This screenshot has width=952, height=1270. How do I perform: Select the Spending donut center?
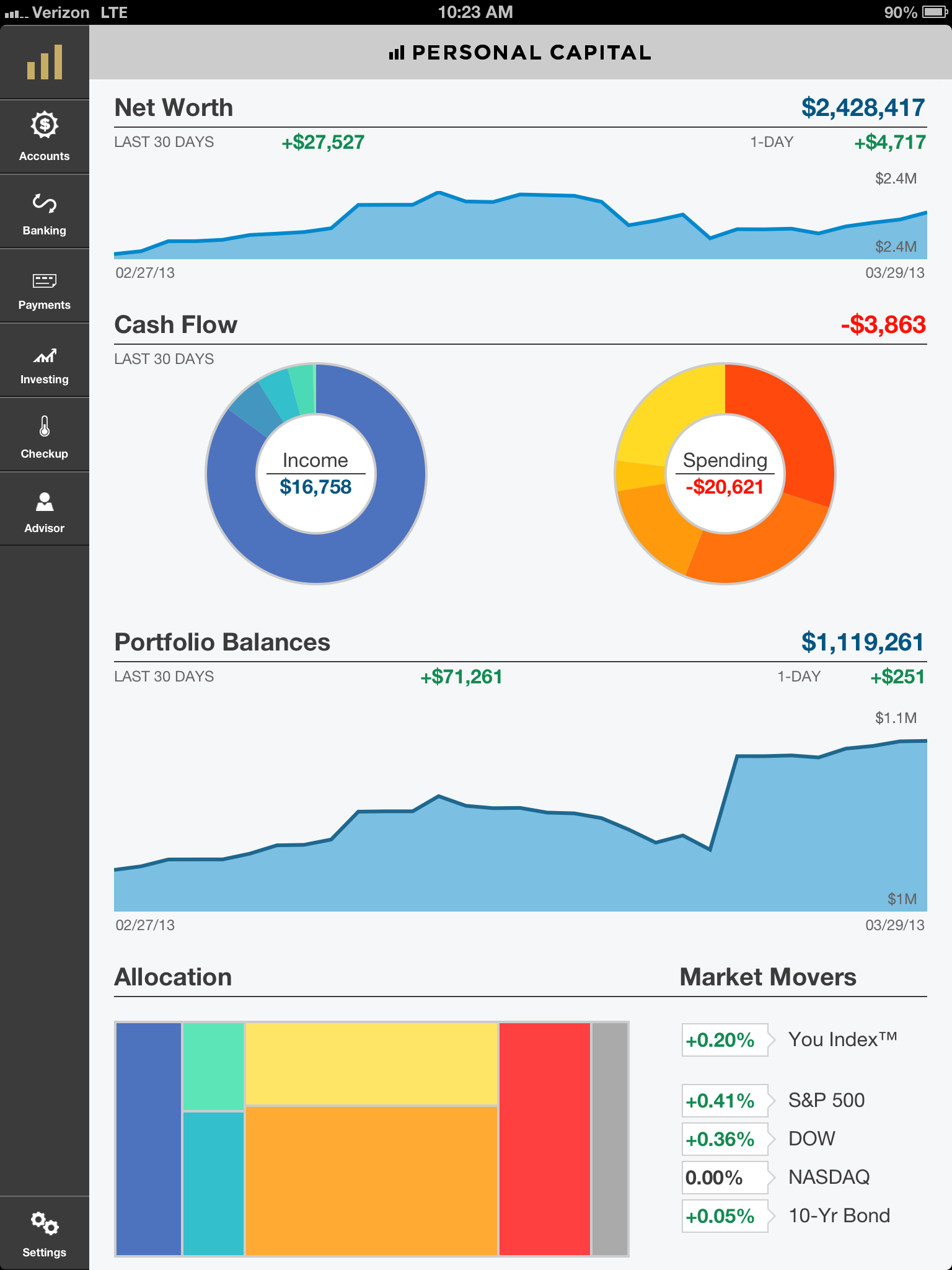tap(725, 474)
